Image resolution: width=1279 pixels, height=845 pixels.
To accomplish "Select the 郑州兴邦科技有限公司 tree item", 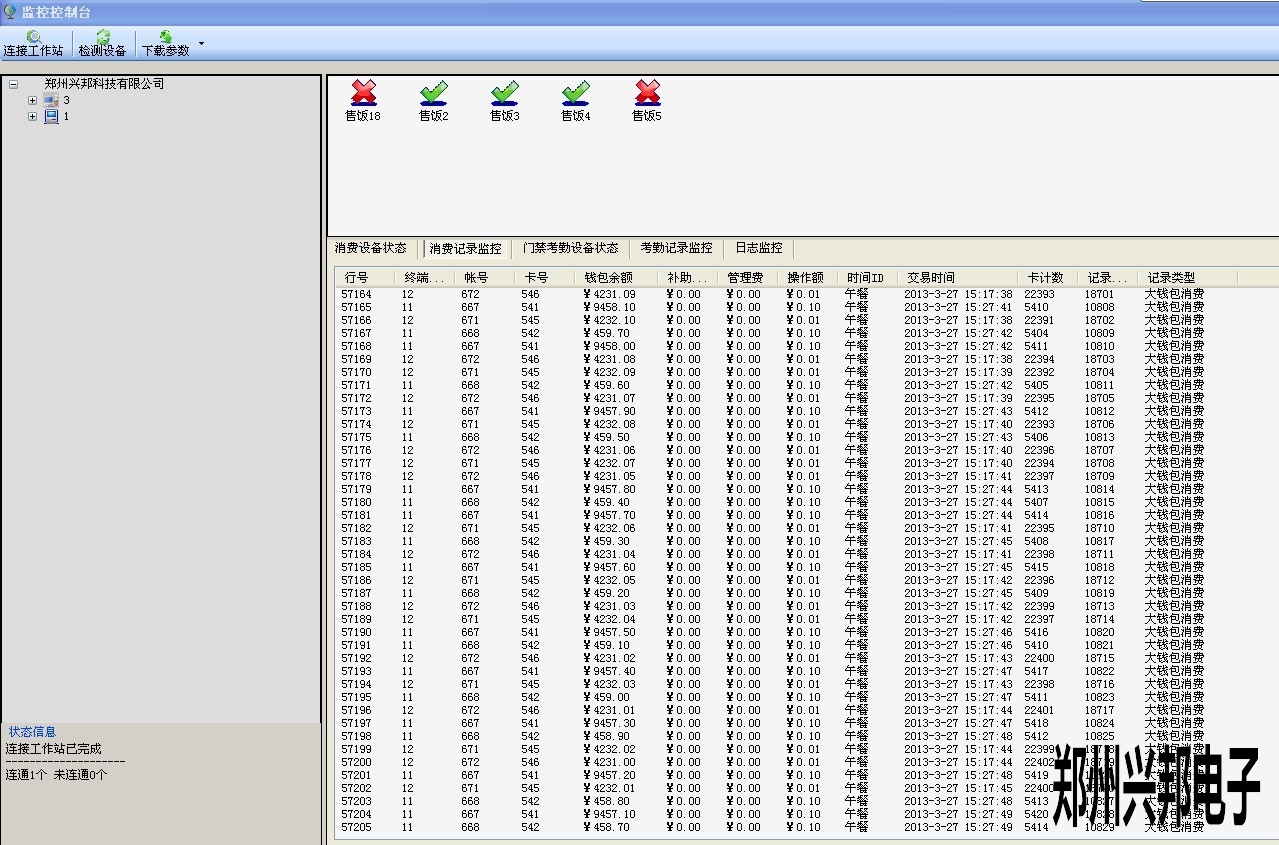I will point(104,84).
